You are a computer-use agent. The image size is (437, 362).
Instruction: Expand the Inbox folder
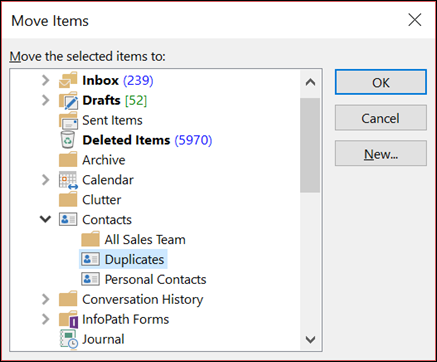point(46,80)
